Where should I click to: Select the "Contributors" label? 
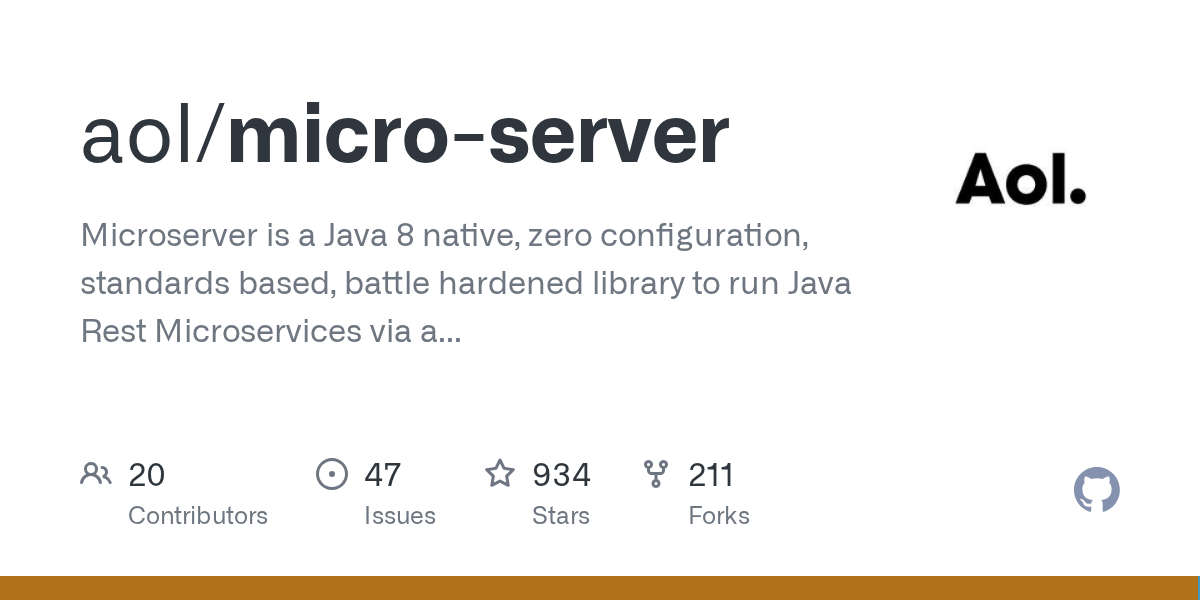(x=198, y=516)
